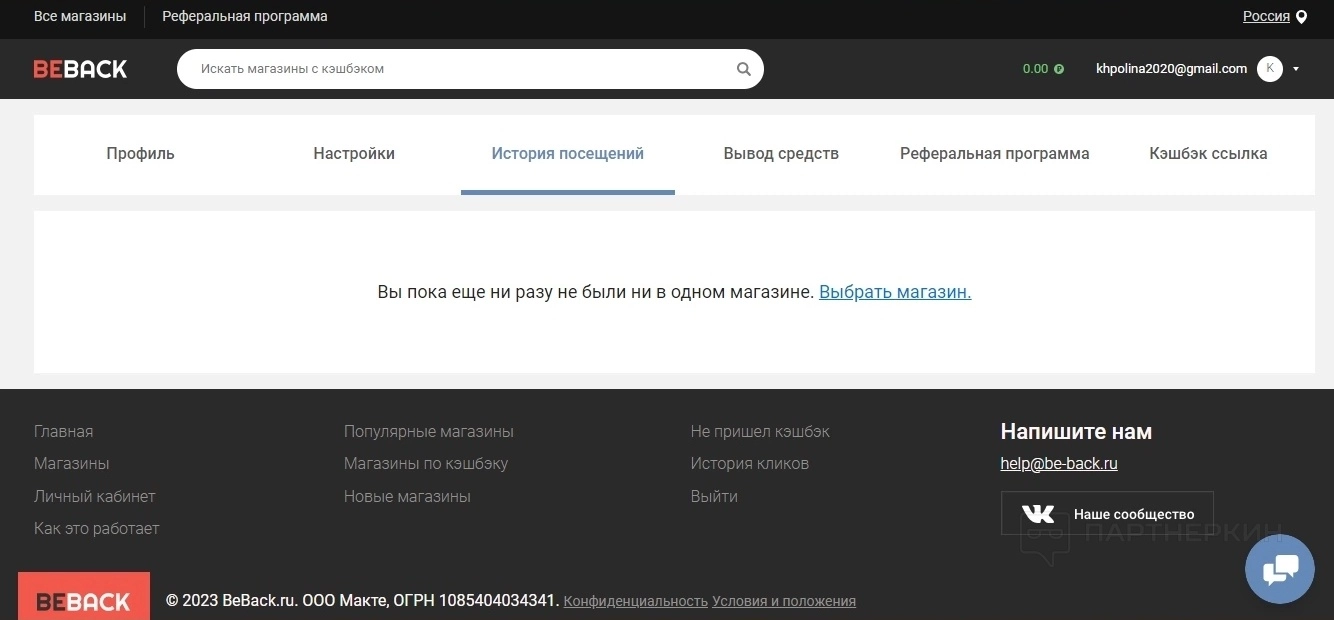
Task: Click Выйти in the footer
Action: pyautogui.click(x=714, y=497)
